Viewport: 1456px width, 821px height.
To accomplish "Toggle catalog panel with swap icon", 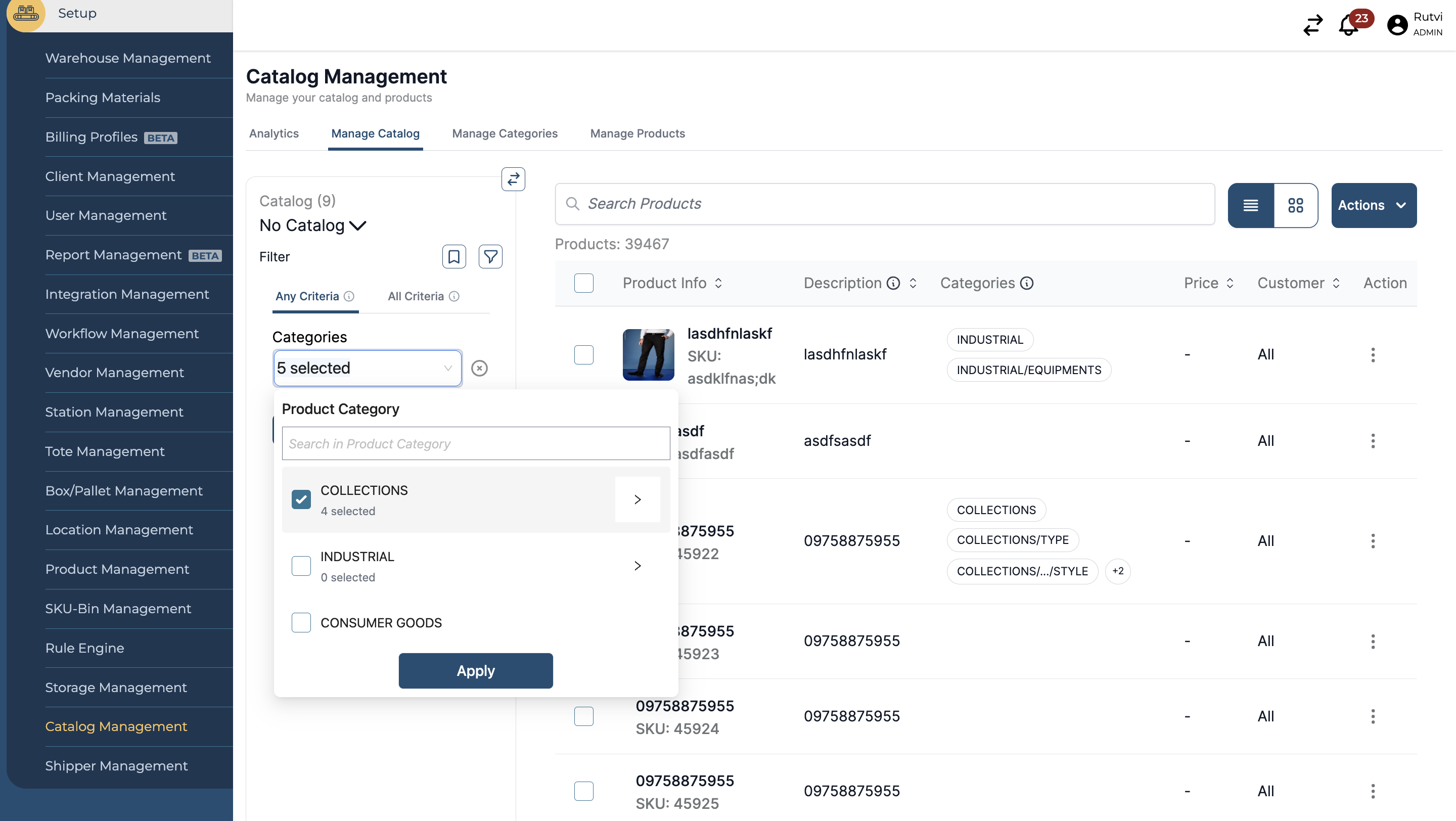I will [513, 179].
